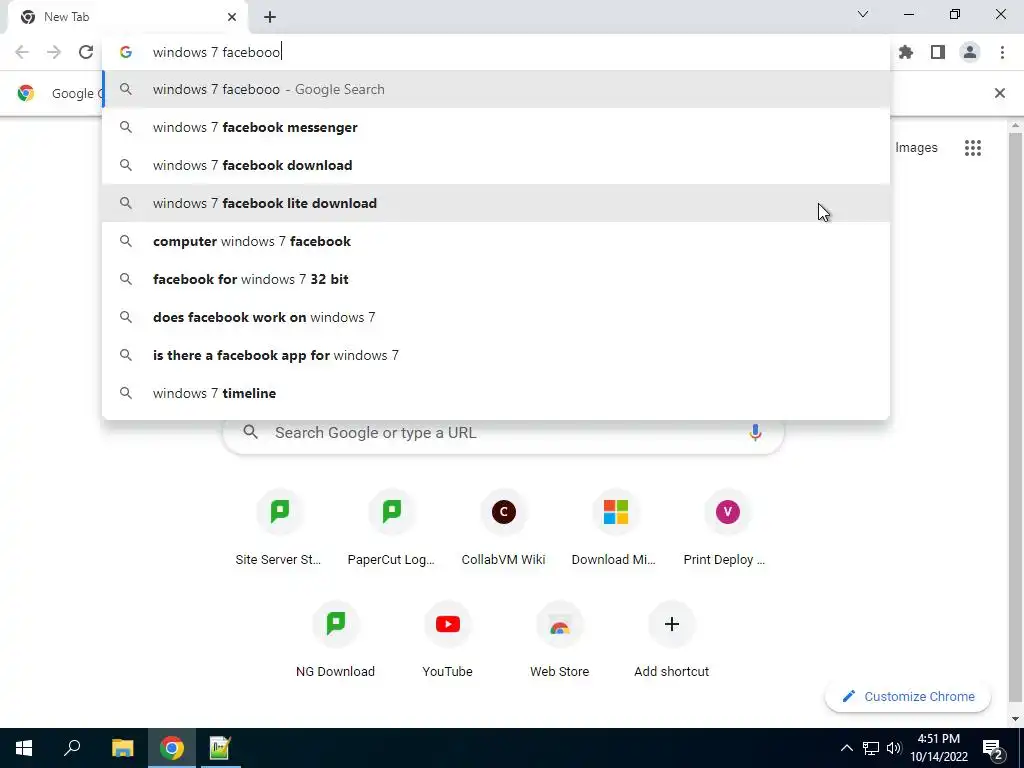Toggle the side panel icon
The width and height of the screenshot is (1024, 768).
938,52
